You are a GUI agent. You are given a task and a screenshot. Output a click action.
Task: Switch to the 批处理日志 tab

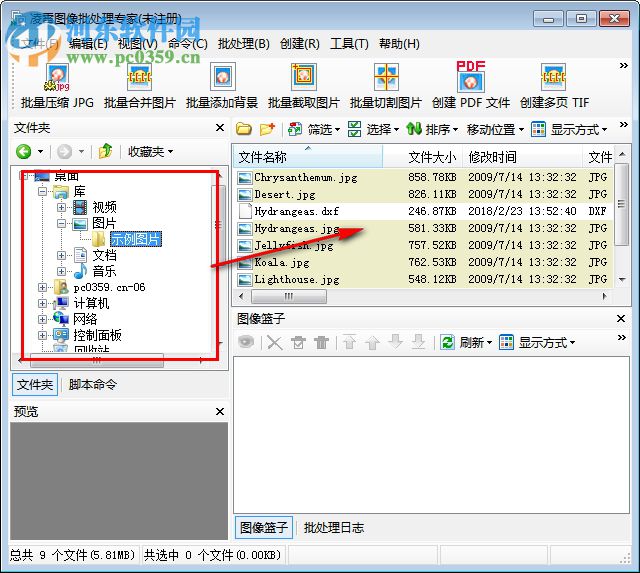coord(334,528)
